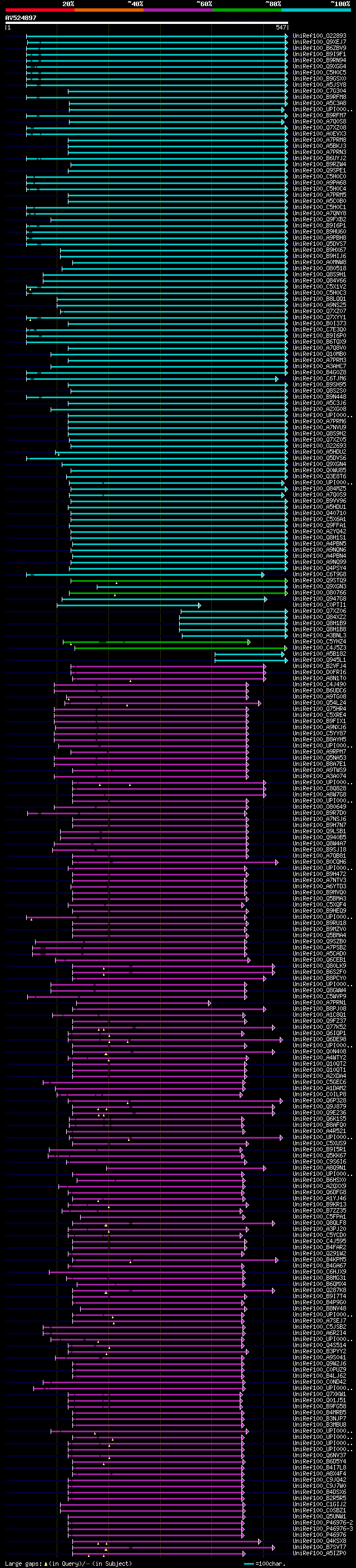The height and width of the screenshot is (1568, 356).
Task: Click hit label UniRef100_A3A074
Action: pos(319,776)
